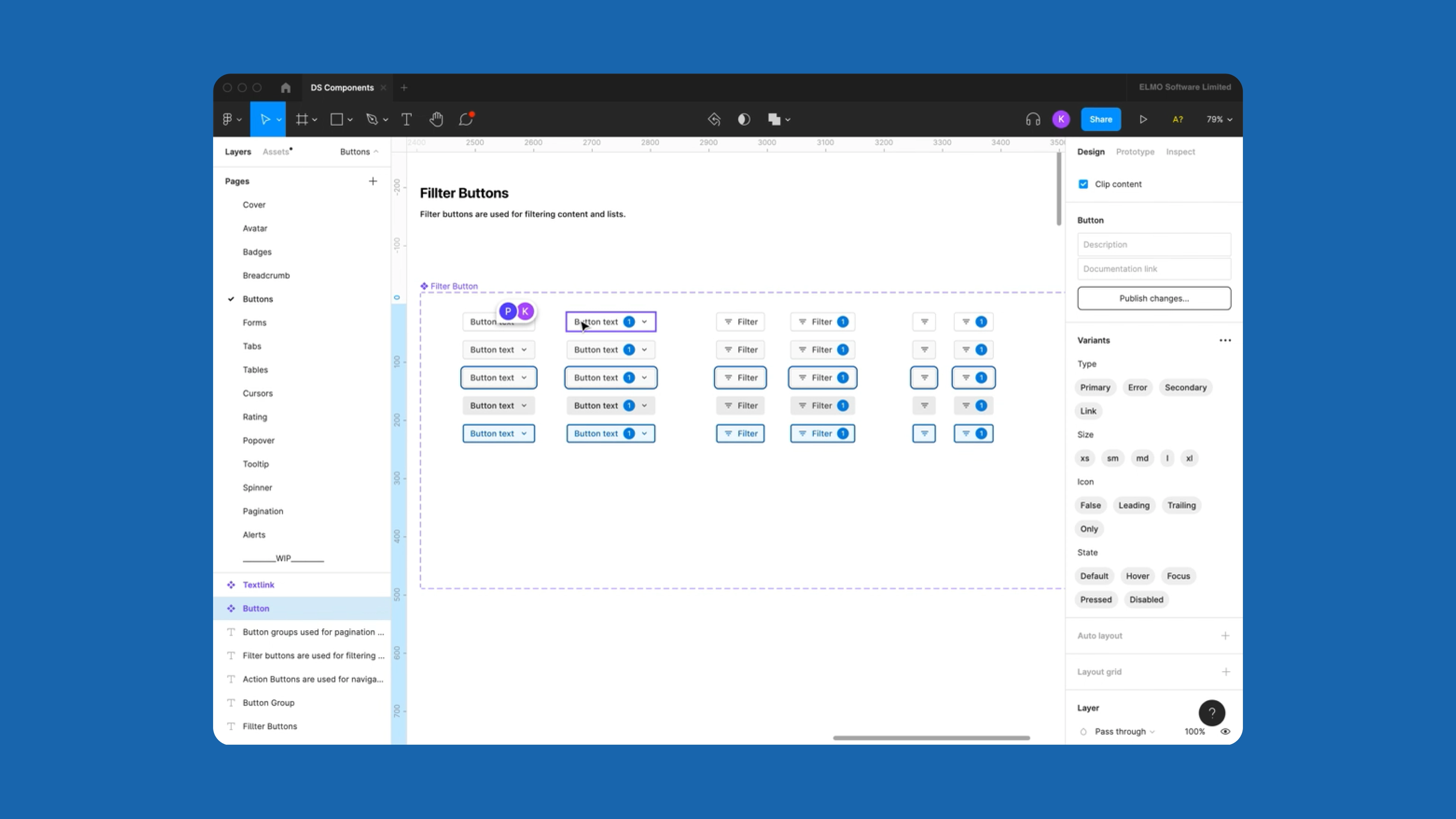Select the Rectangle shape tool

(x=337, y=119)
